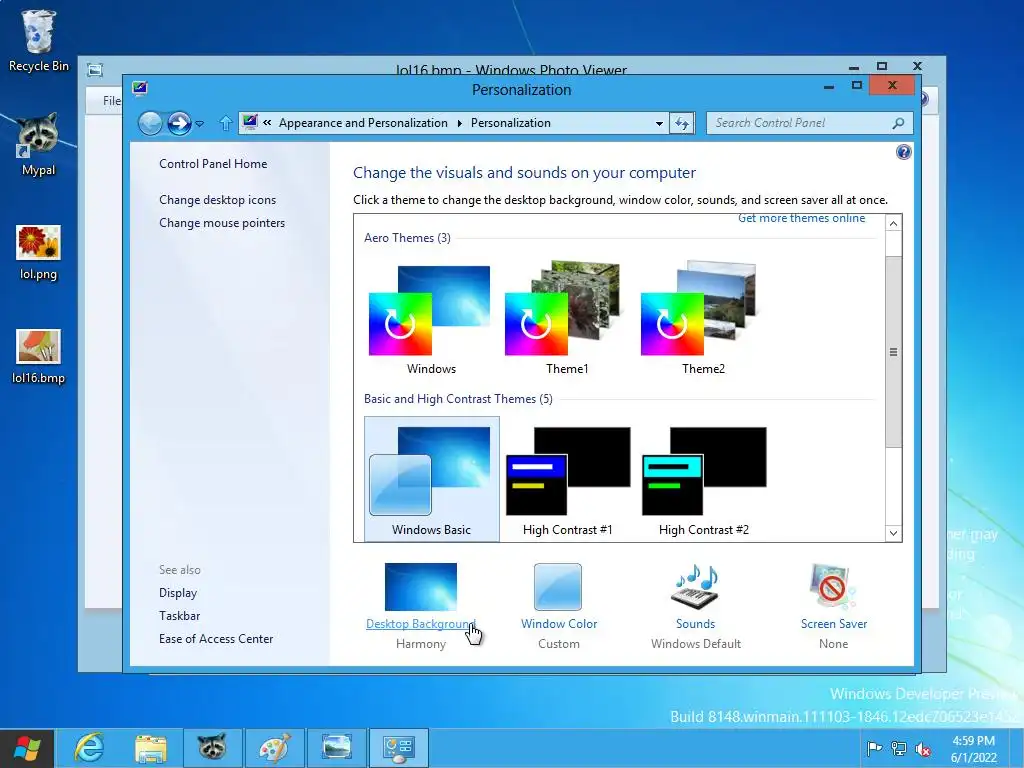
Task: Open the Desktop Background link
Action: [x=421, y=624]
